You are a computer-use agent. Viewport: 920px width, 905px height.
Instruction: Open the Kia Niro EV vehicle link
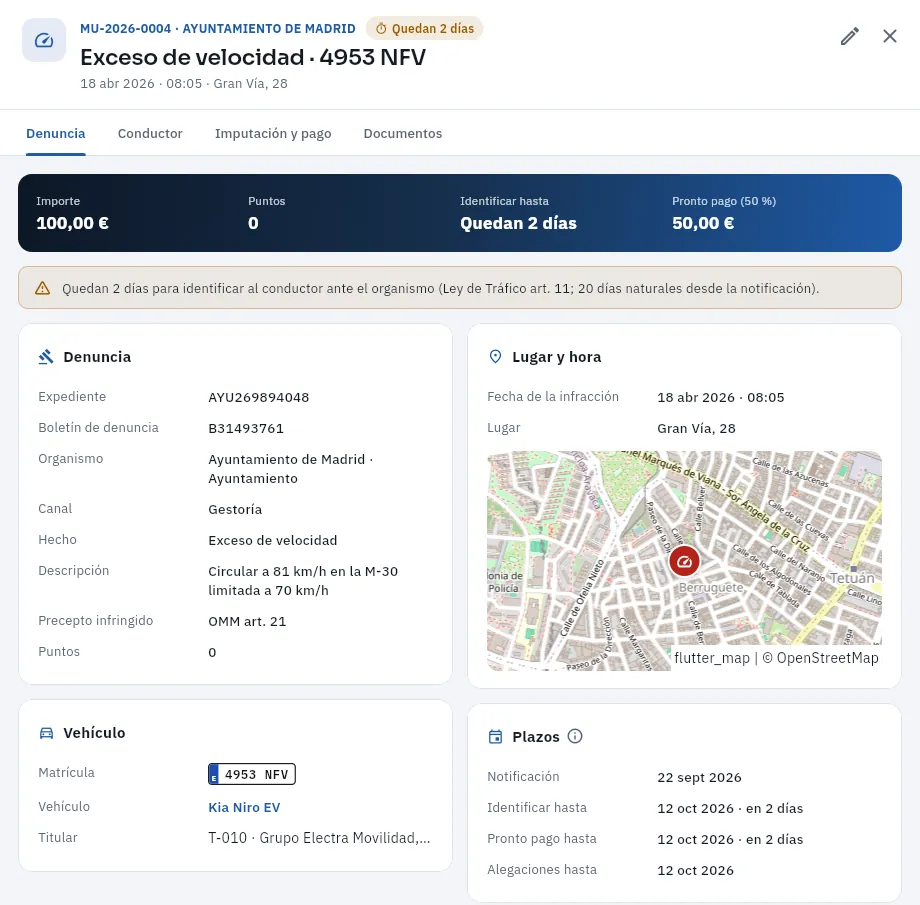point(244,808)
